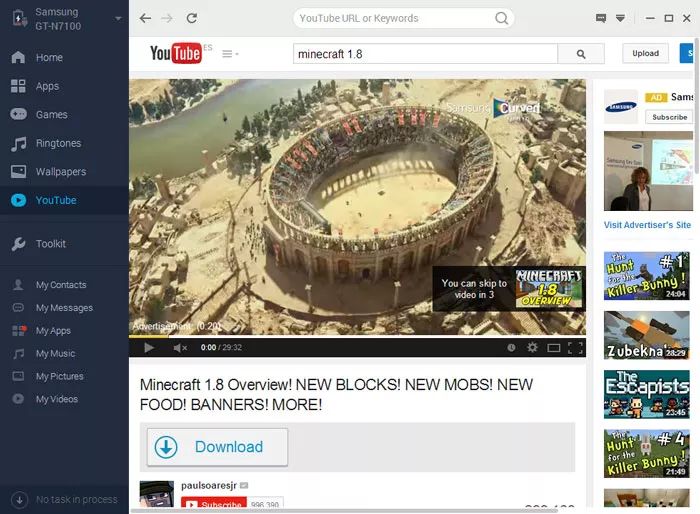Expand the Samsung GT-N7100 device dropdown

118,18
